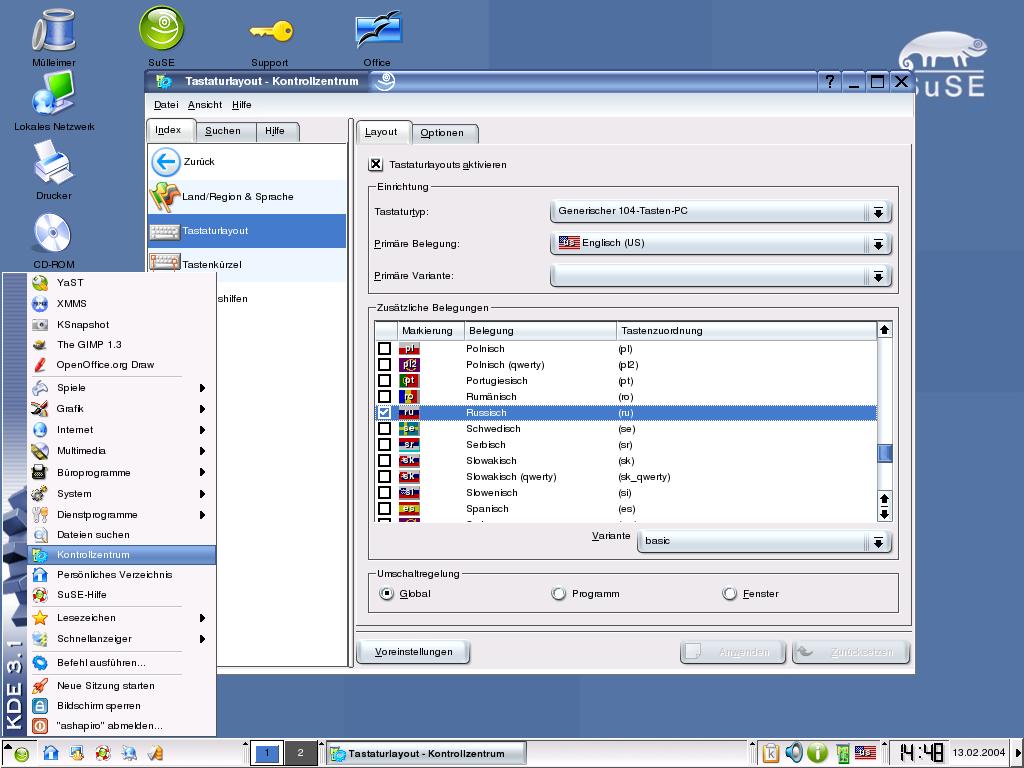
Task: Open the Datei menu
Action: click(x=166, y=104)
